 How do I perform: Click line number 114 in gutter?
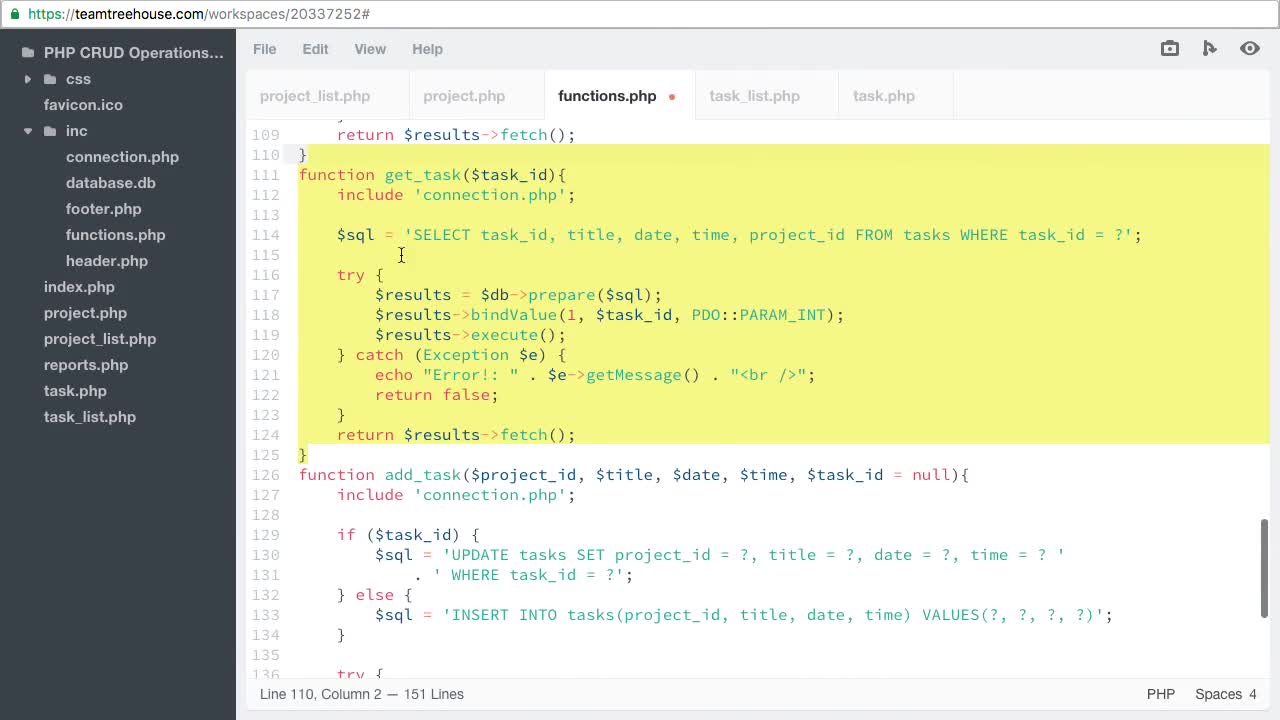(265, 235)
